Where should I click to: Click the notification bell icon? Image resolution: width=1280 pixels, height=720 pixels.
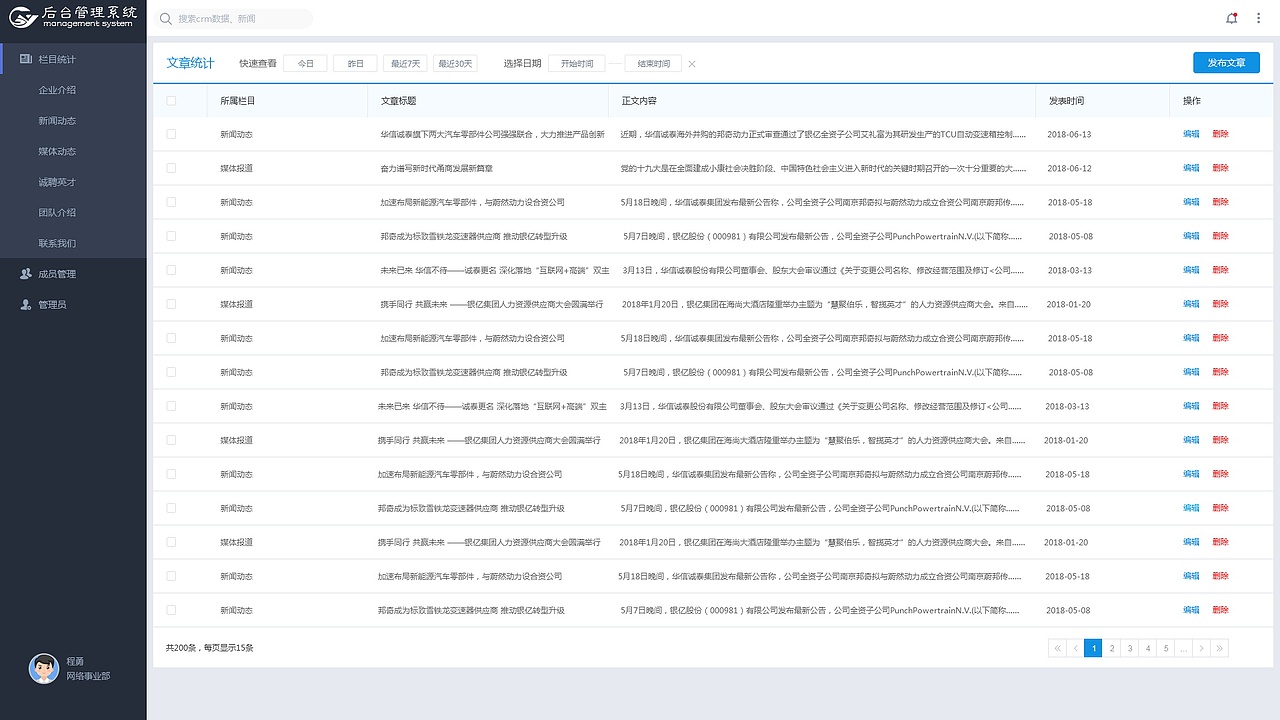1232,18
